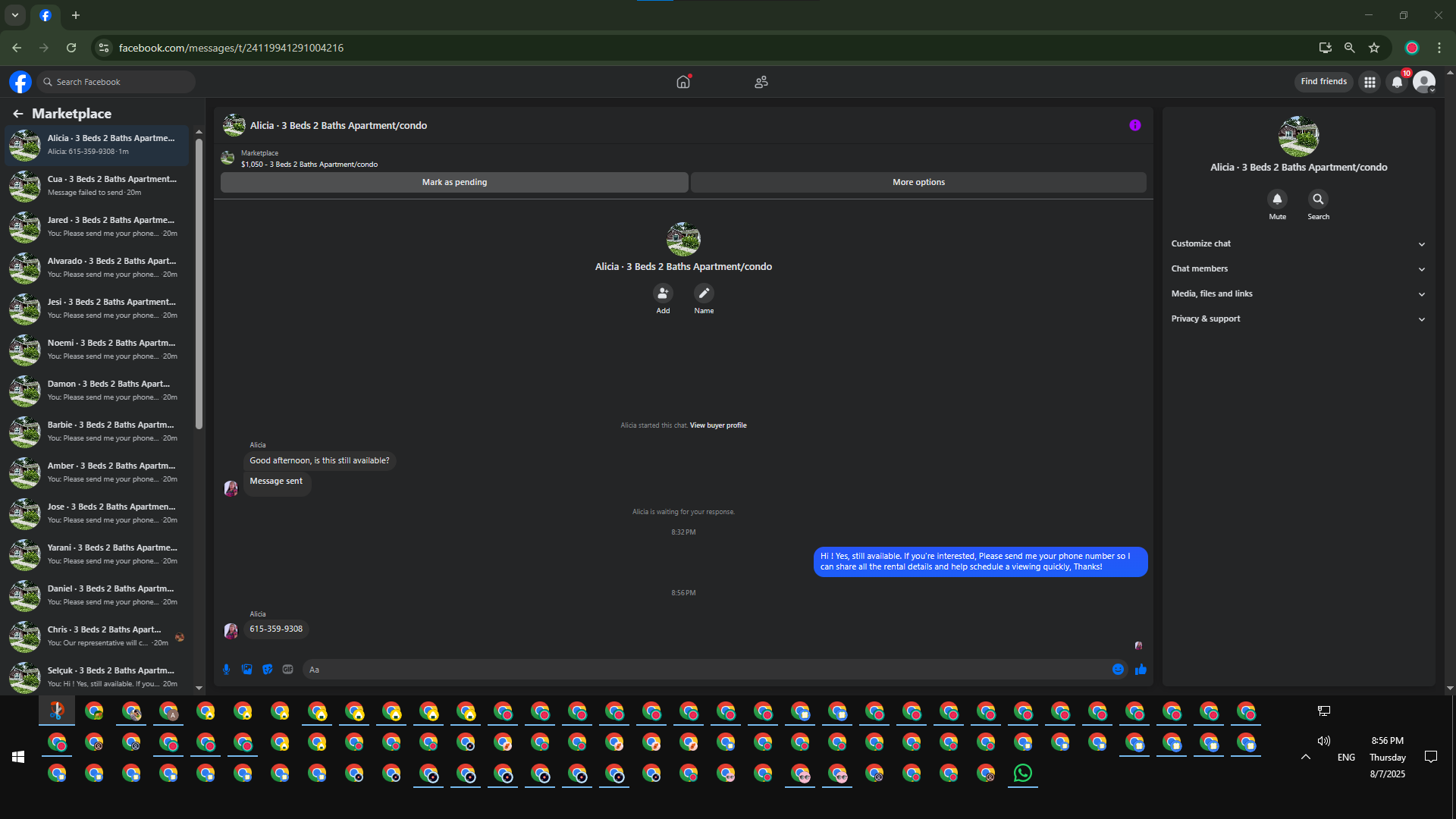Edit the chat name pencil icon
This screenshot has width=1456, height=819.
click(x=704, y=293)
